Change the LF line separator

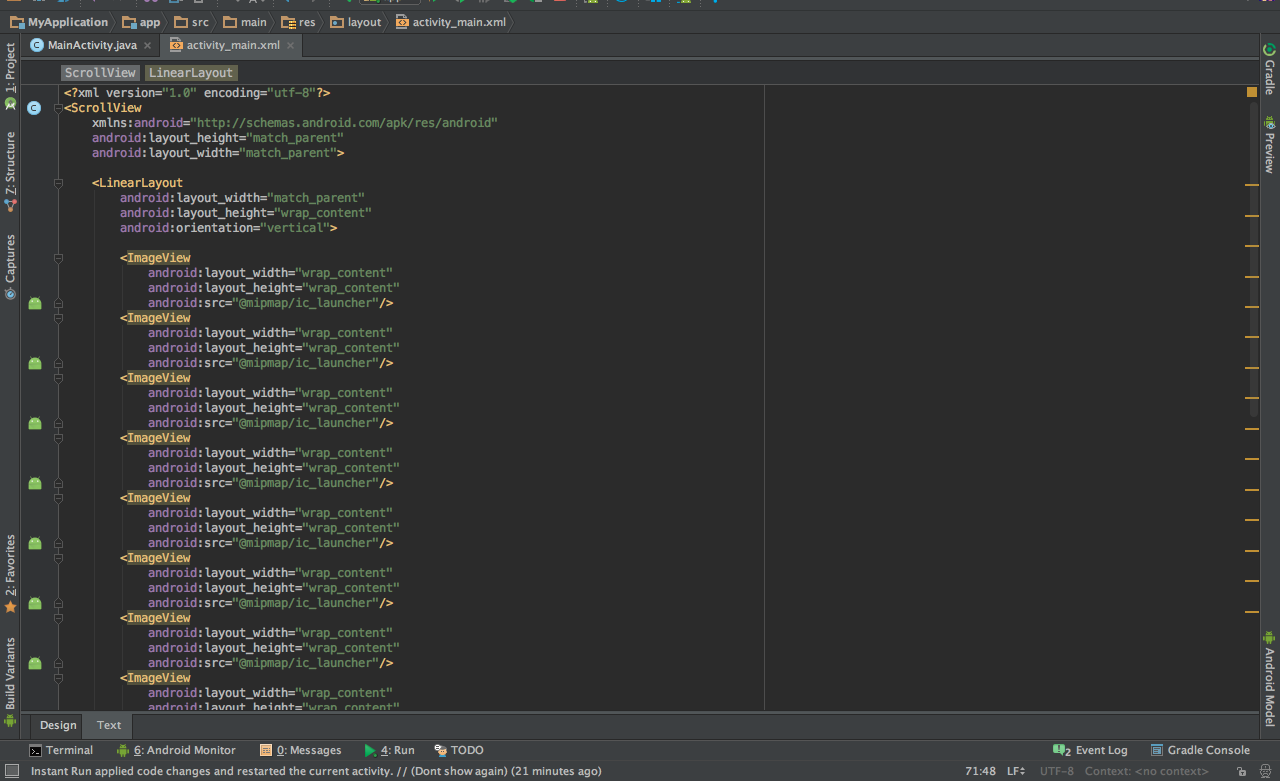(1015, 771)
